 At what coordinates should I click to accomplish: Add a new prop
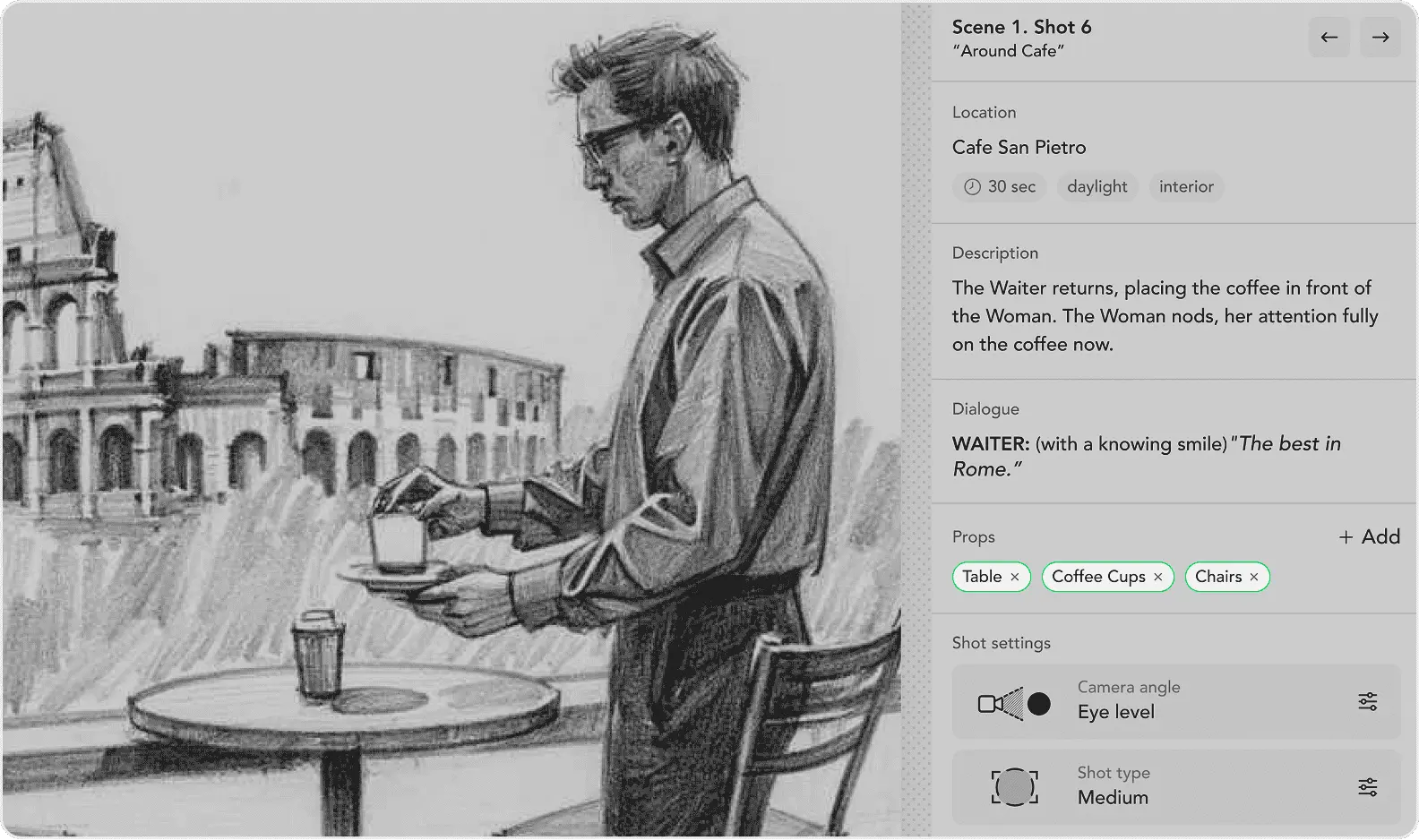pos(1369,536)
